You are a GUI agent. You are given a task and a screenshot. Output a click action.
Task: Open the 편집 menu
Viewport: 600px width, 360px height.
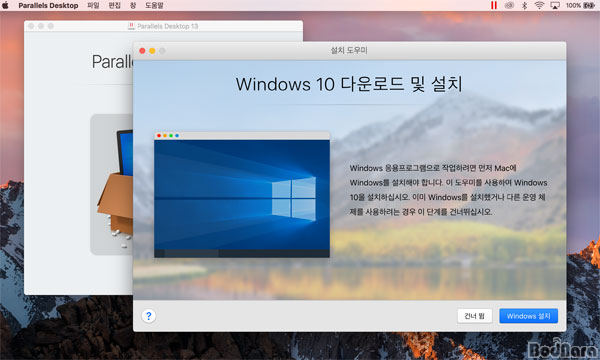click(114, 5)
